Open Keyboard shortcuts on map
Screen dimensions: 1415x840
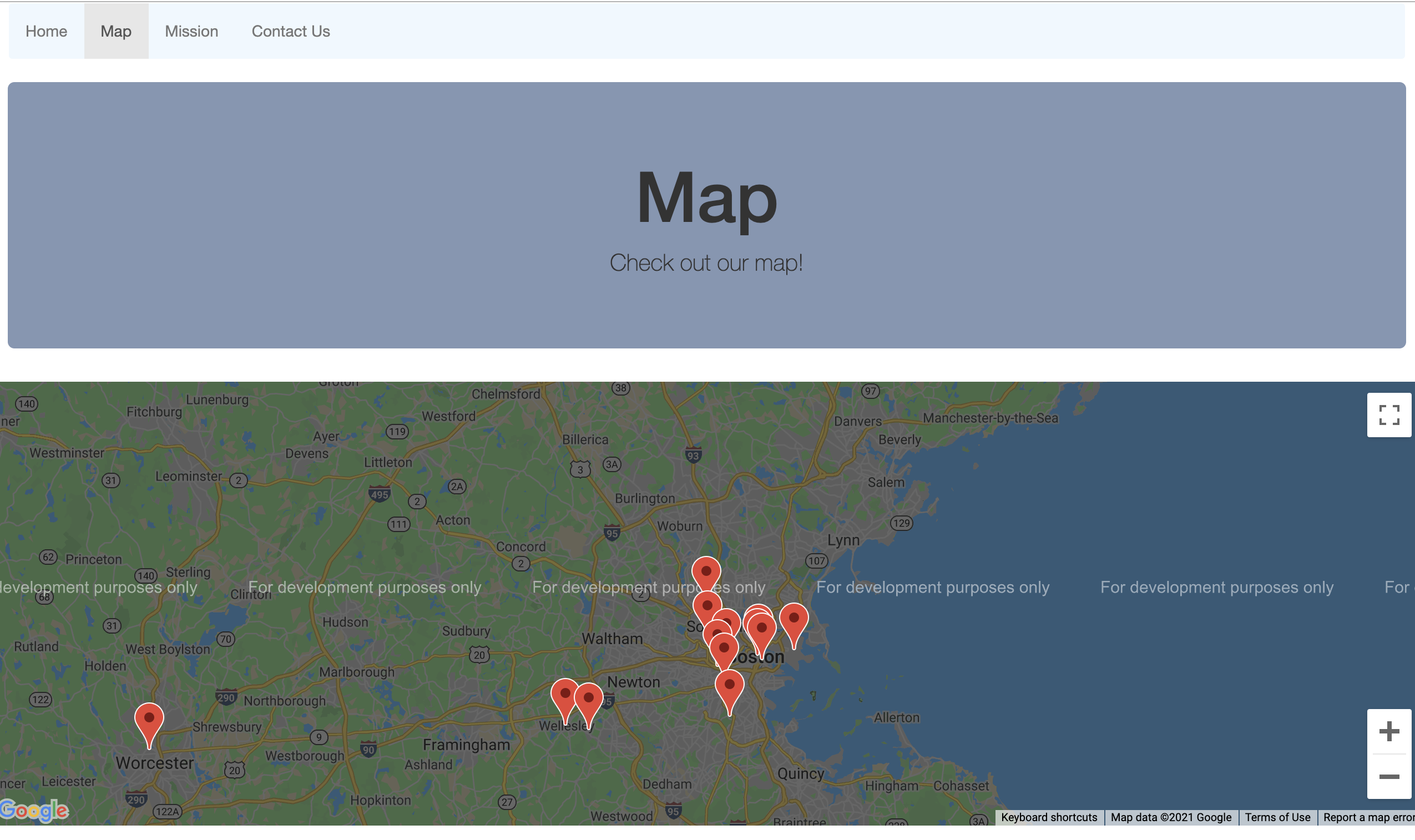point(1048,817)
